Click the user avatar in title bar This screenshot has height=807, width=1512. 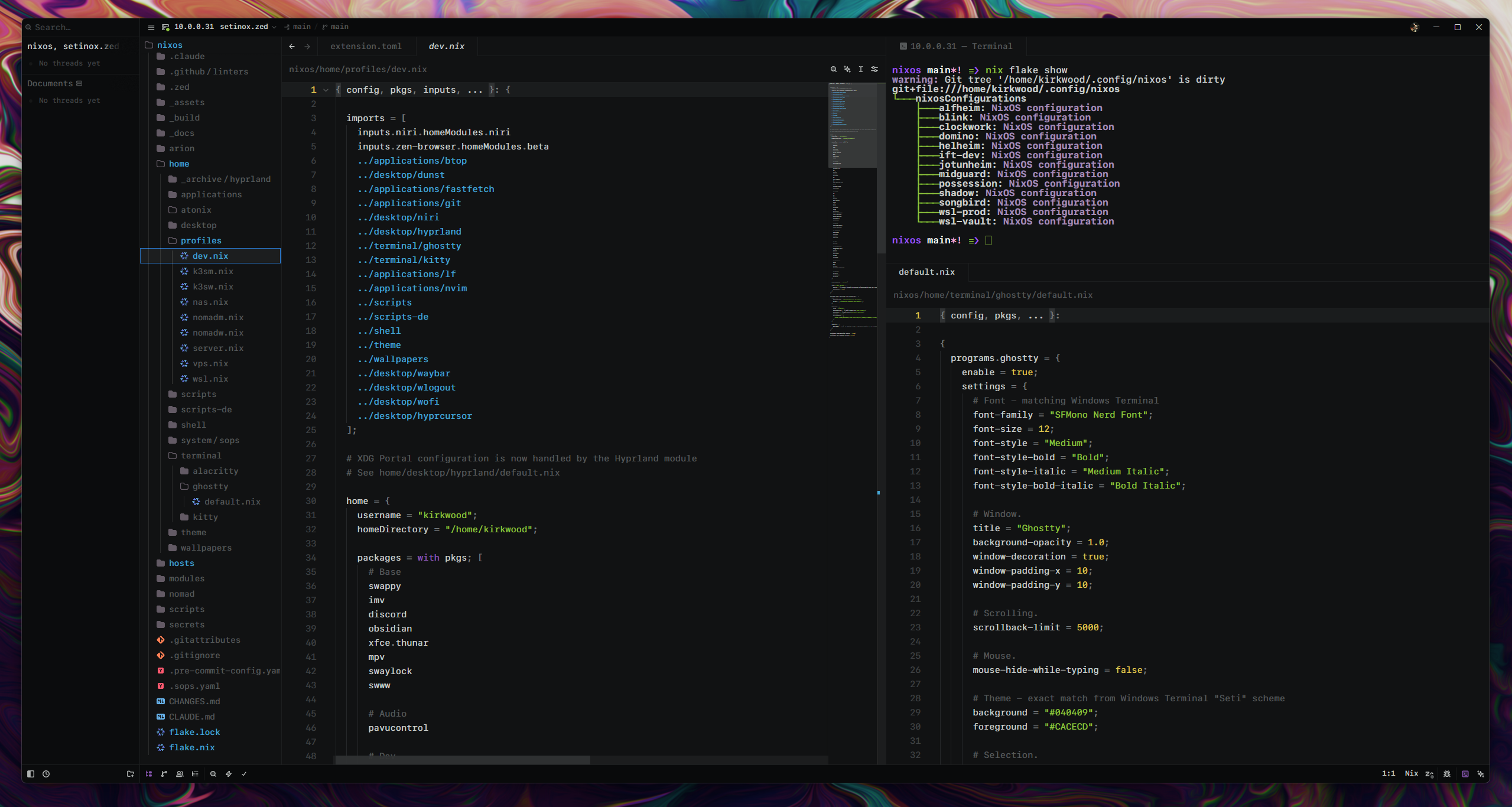click(x=1415, y=27)
